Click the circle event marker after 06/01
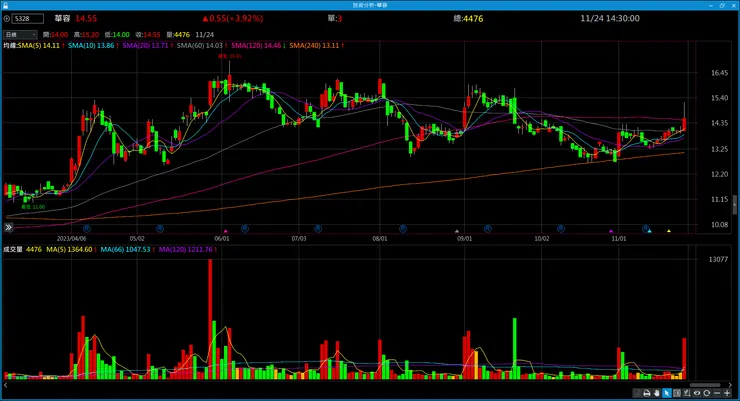 (x=244, y=228)
